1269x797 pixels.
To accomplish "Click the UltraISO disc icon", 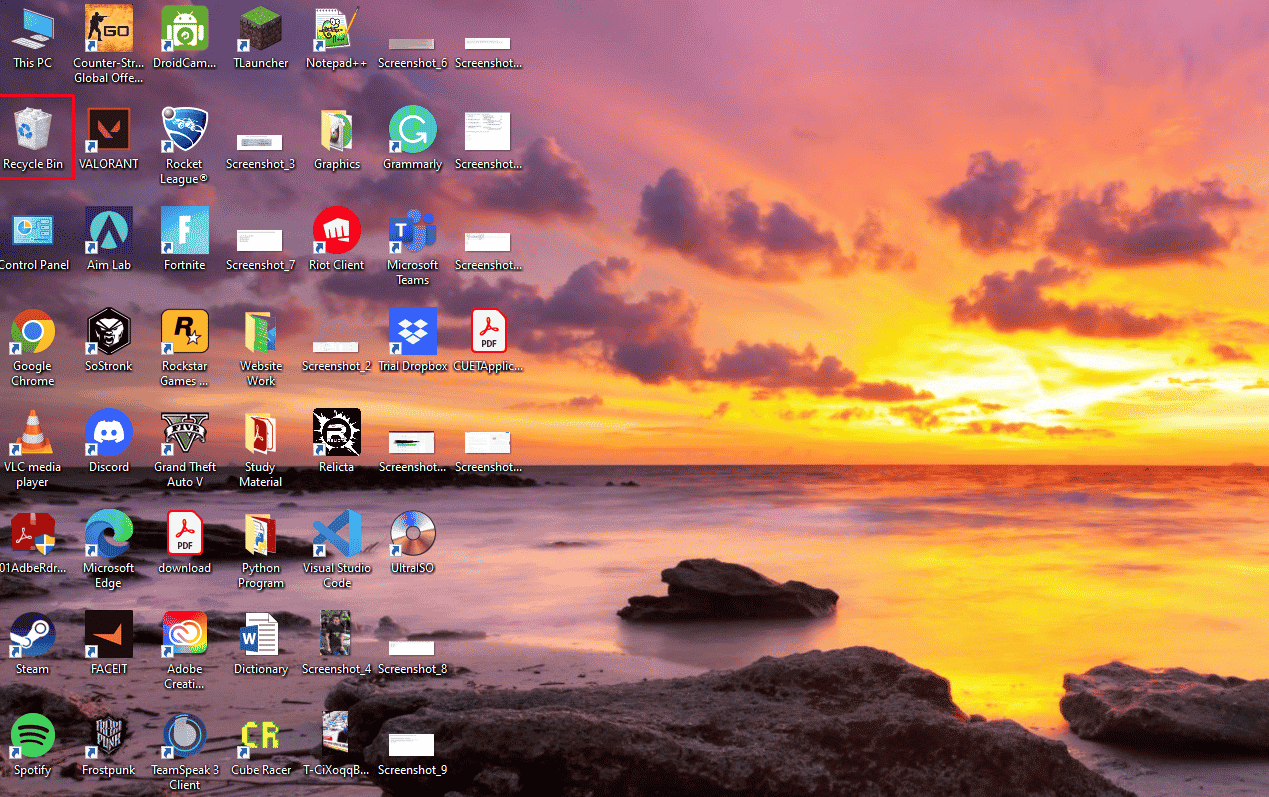I will (x=412, y=534).
